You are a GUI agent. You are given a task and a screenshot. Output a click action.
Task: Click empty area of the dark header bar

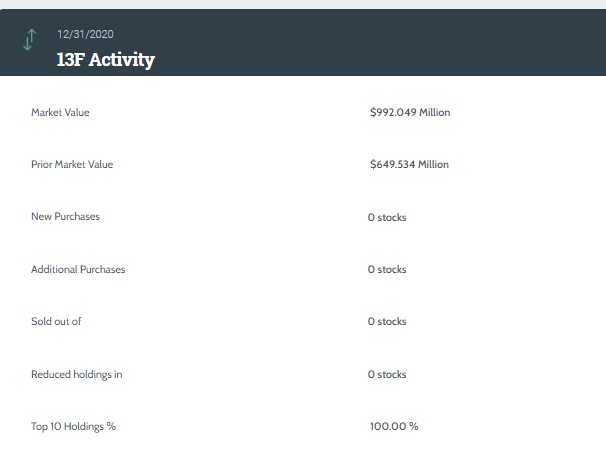(400, 45)
